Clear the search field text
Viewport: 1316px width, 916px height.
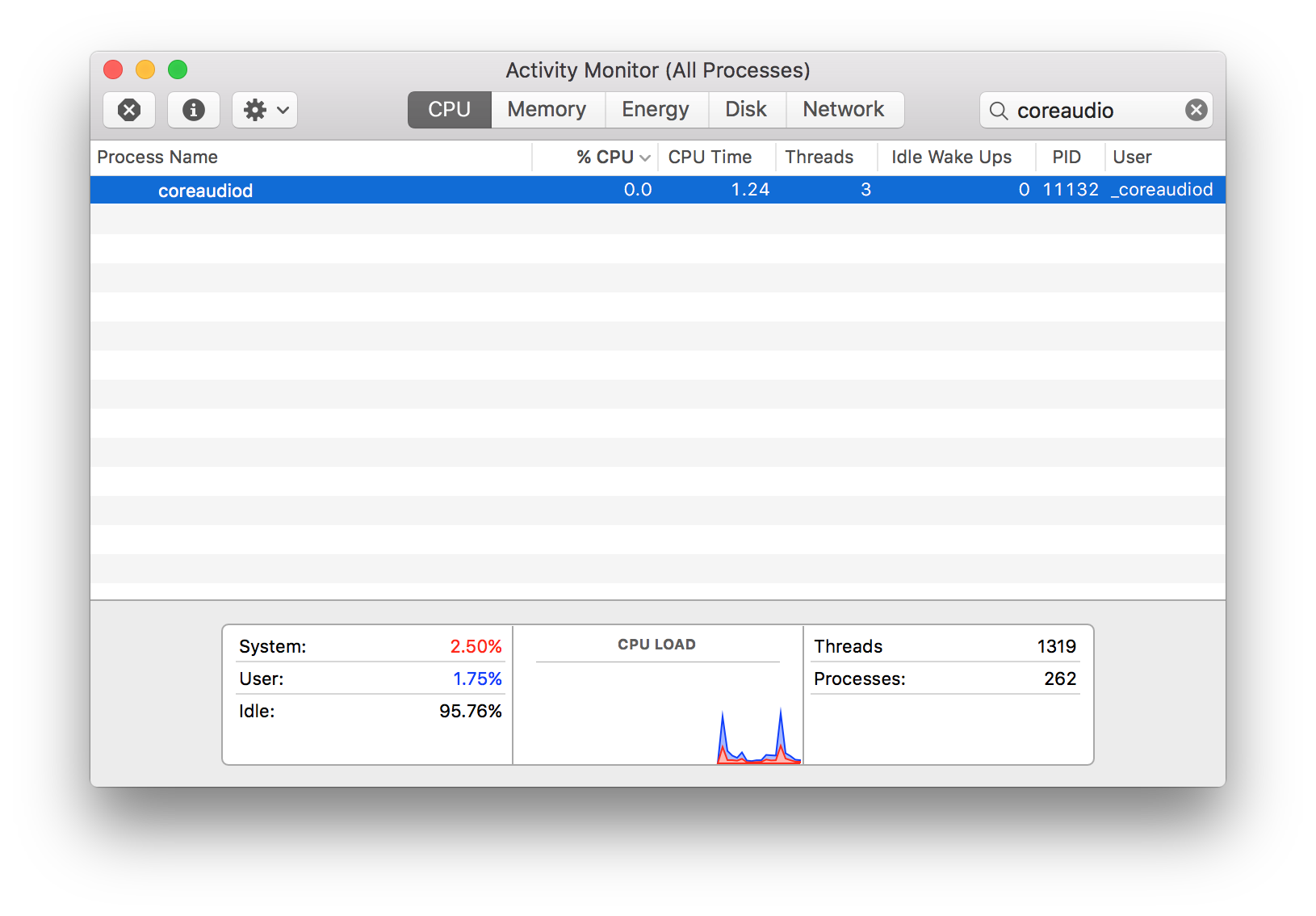point(1197,110)
